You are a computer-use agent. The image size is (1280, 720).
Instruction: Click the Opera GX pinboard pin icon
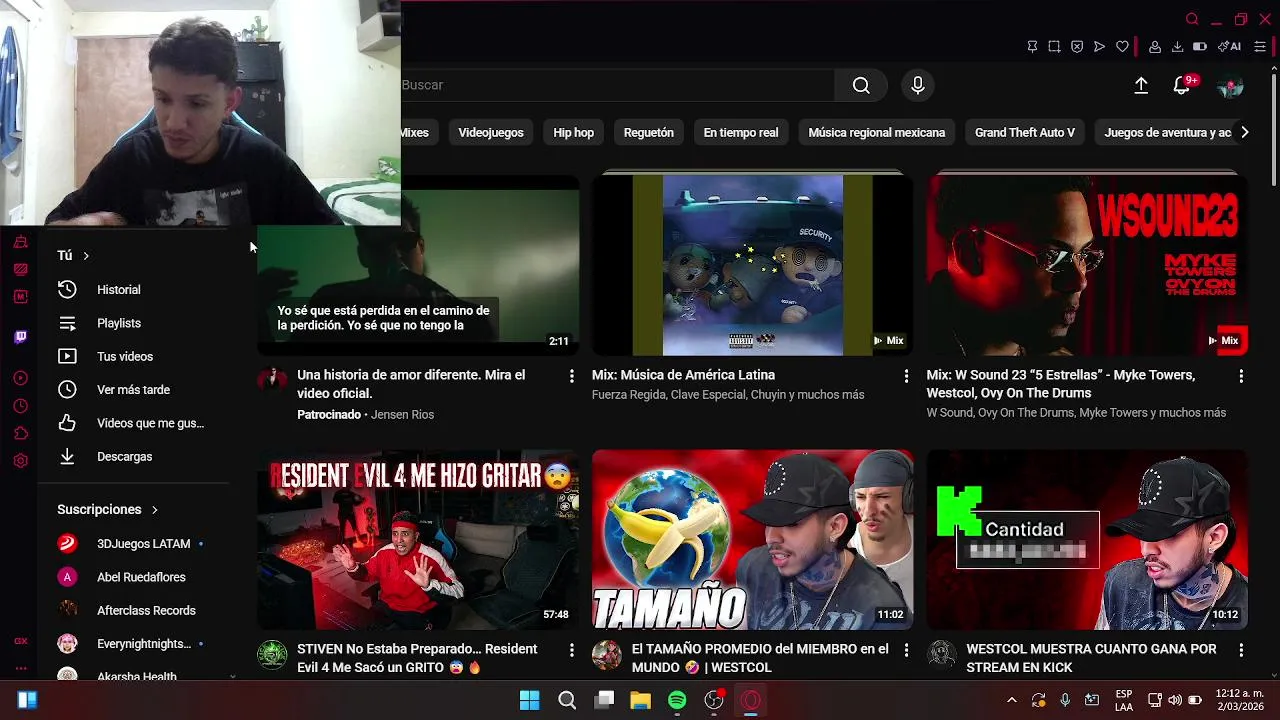tap(1032, 46)
